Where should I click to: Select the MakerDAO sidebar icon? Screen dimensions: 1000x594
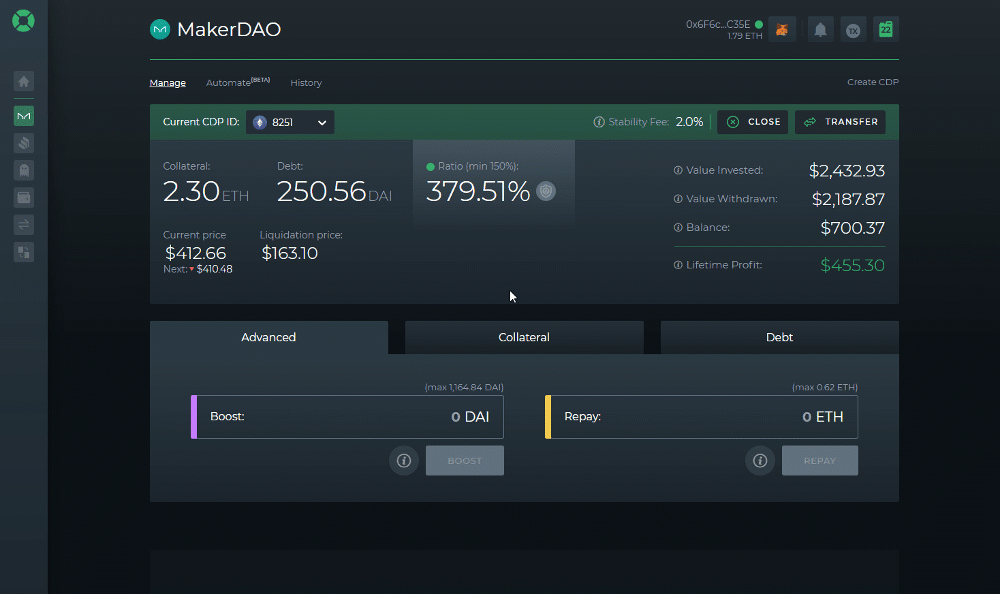point(24,116)
